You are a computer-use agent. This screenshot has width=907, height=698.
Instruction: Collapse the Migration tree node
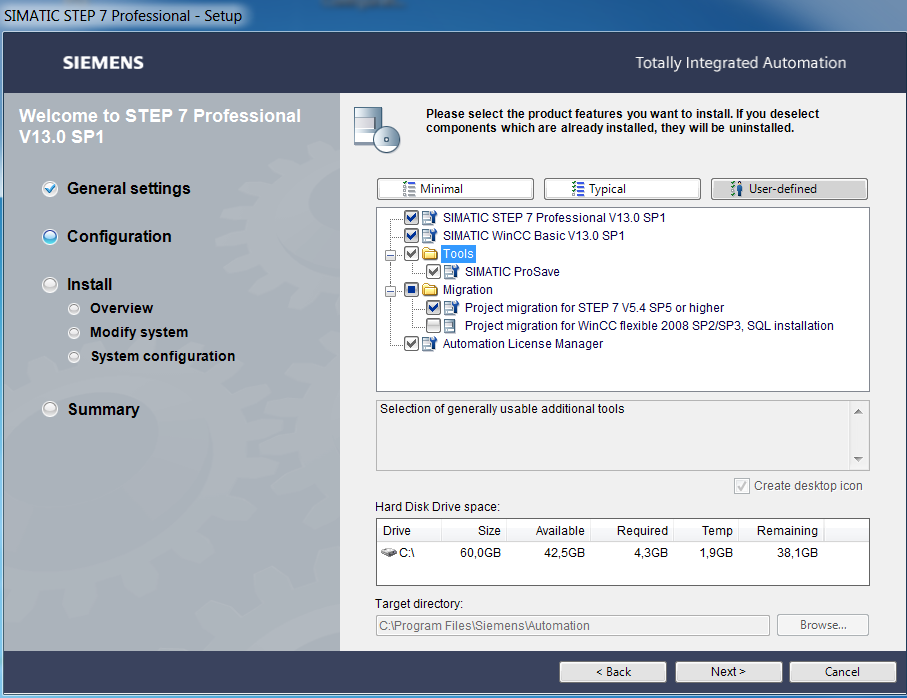(x=390, y=291)
